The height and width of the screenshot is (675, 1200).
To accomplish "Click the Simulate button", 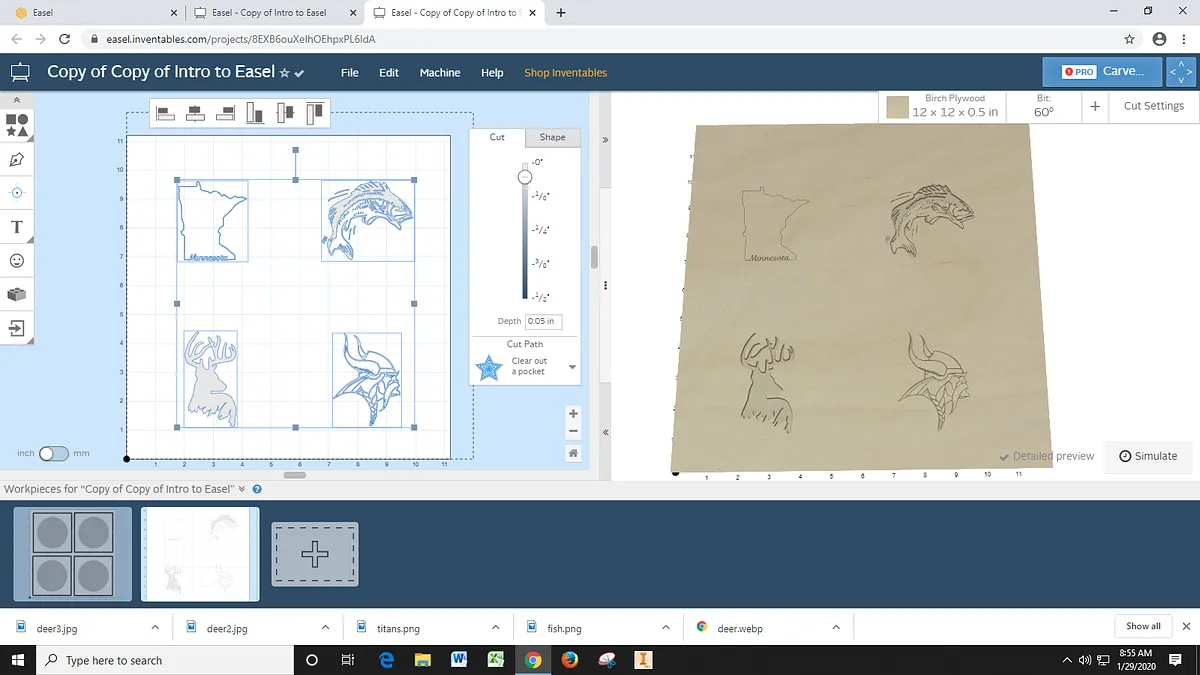I will click(x=1147, y=456).
